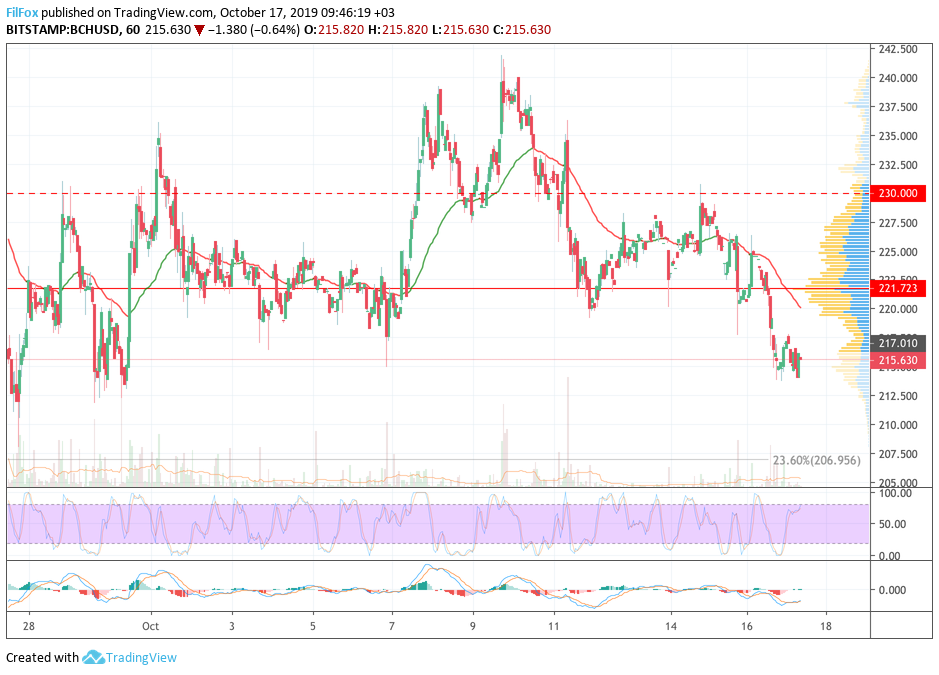Click the low value L:215.630

pyautogui.click(x=461, y=30)
